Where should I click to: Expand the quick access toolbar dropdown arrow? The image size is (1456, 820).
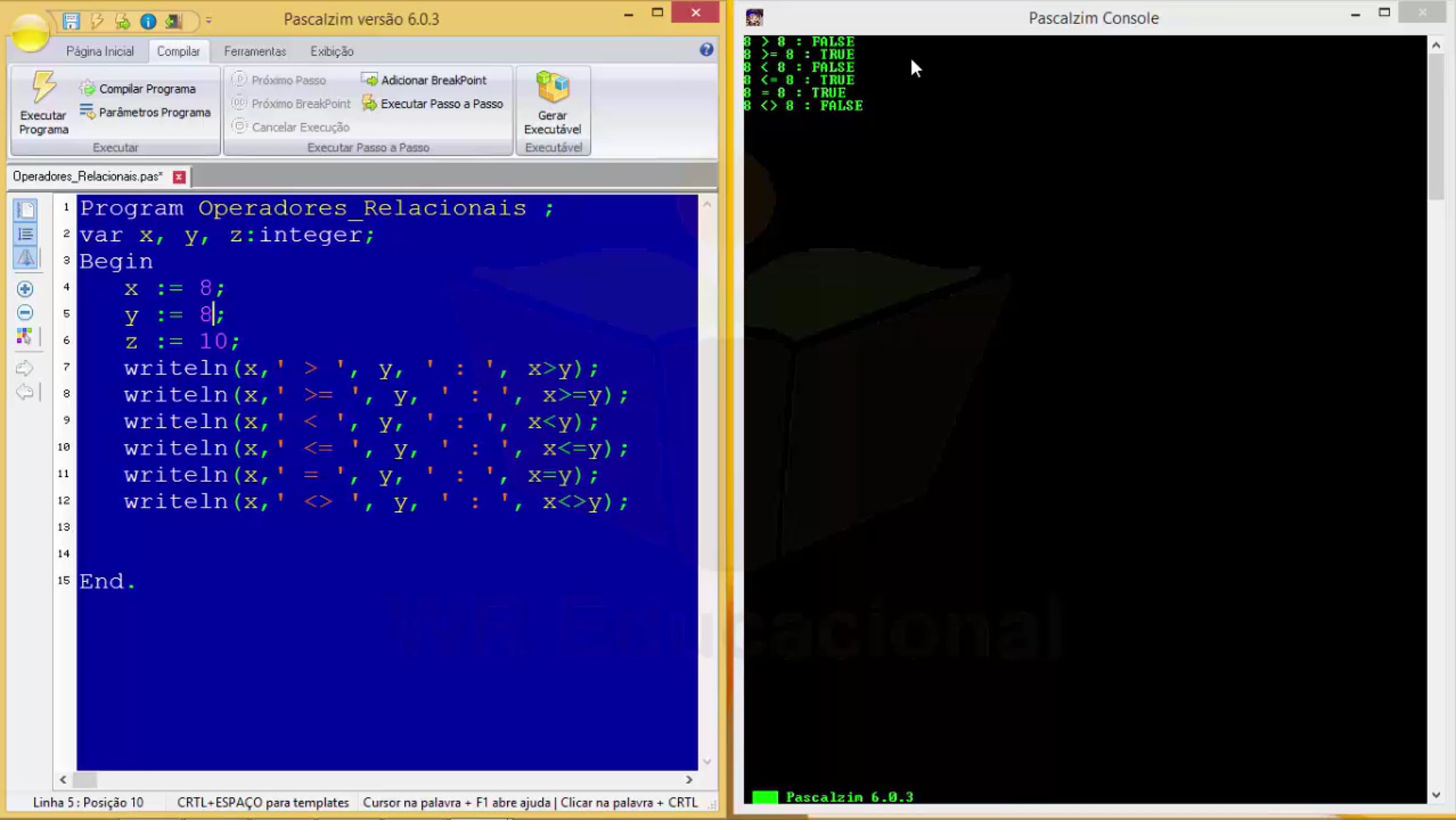209,21
